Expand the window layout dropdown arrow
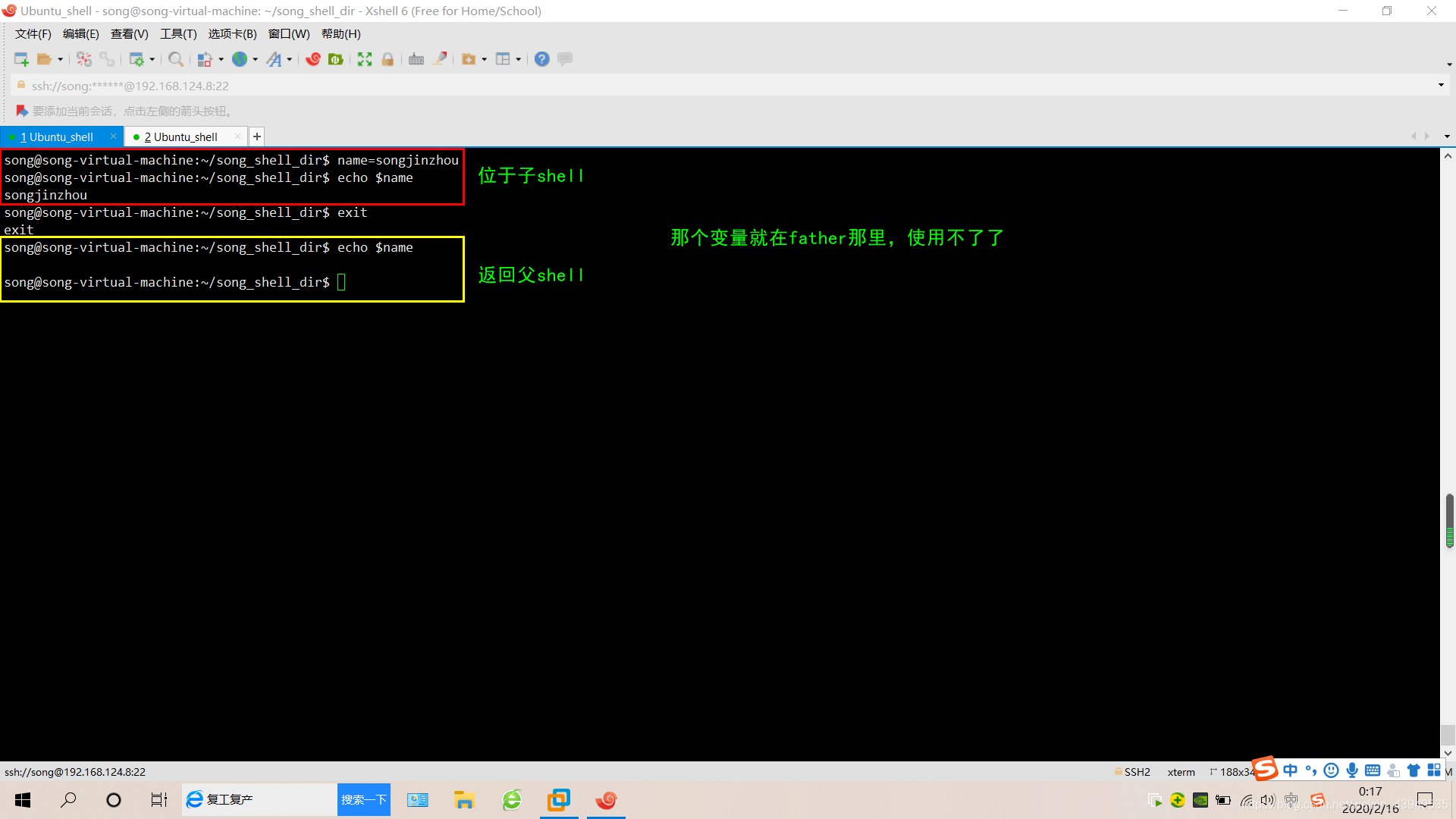 coord(519,59)
